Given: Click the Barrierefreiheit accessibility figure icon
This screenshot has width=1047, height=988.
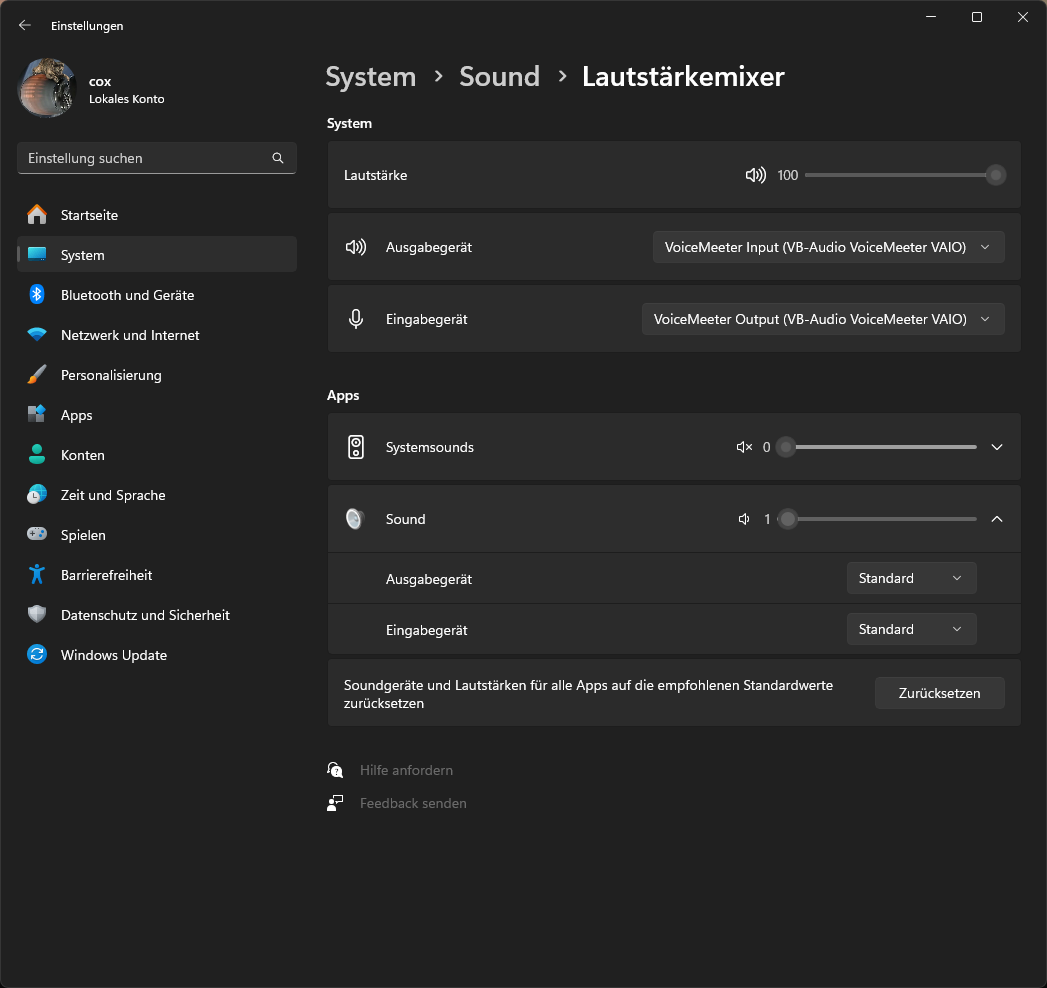Looking at the screenshot, I should click(37, 575).
